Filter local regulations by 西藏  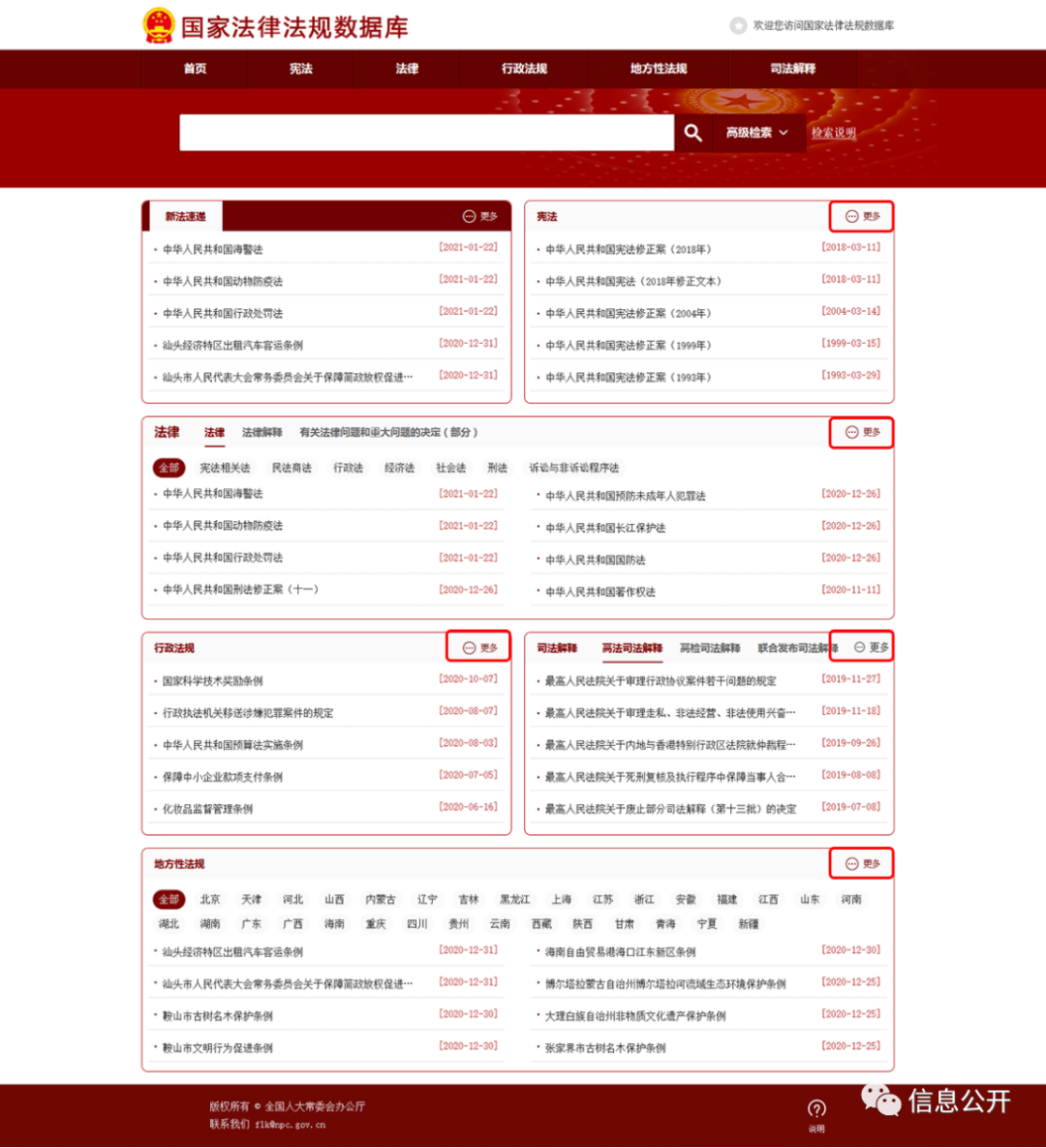click(x=541, y=924)
